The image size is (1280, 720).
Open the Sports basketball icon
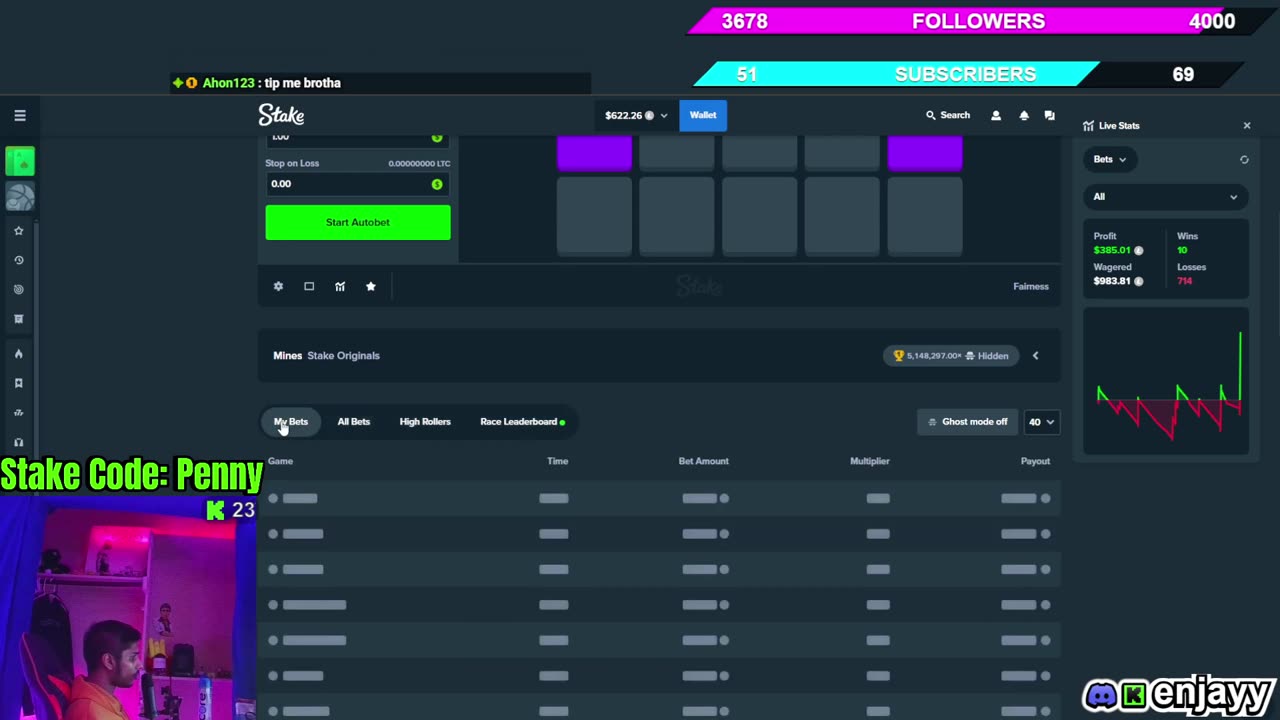(20, 198)
